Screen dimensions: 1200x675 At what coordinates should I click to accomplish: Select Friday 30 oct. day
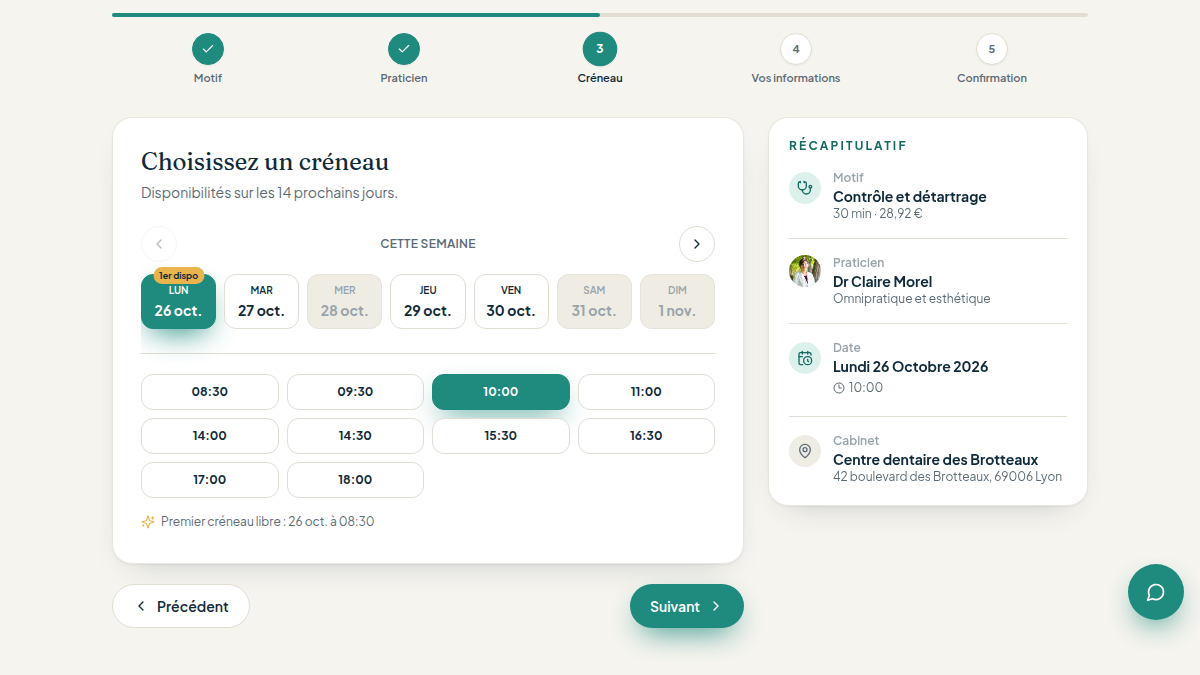click(x=511, y=301)
